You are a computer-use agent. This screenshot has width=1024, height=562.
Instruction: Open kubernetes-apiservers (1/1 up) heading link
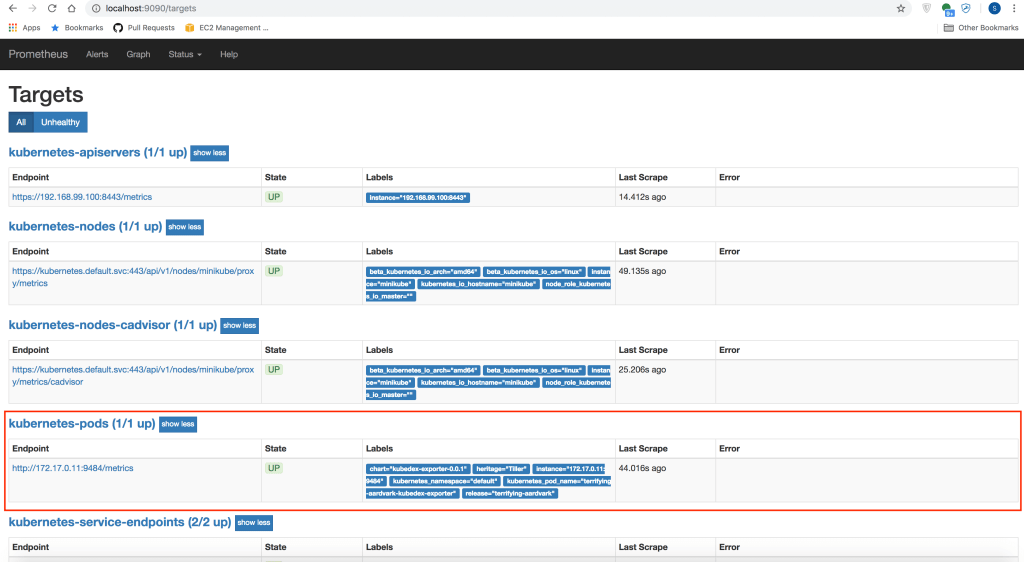[98, 152]
